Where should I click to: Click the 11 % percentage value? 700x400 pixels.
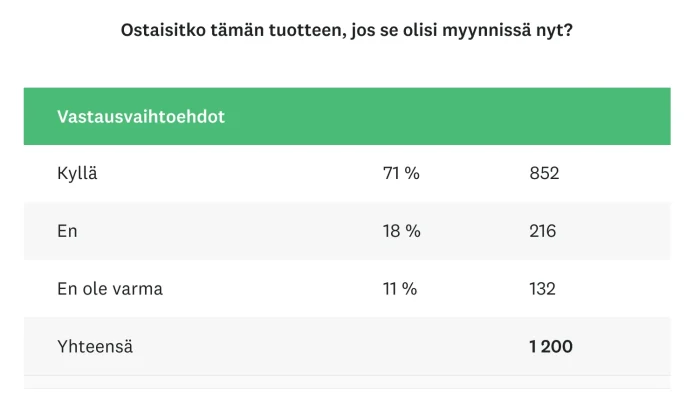click(401, 289)
